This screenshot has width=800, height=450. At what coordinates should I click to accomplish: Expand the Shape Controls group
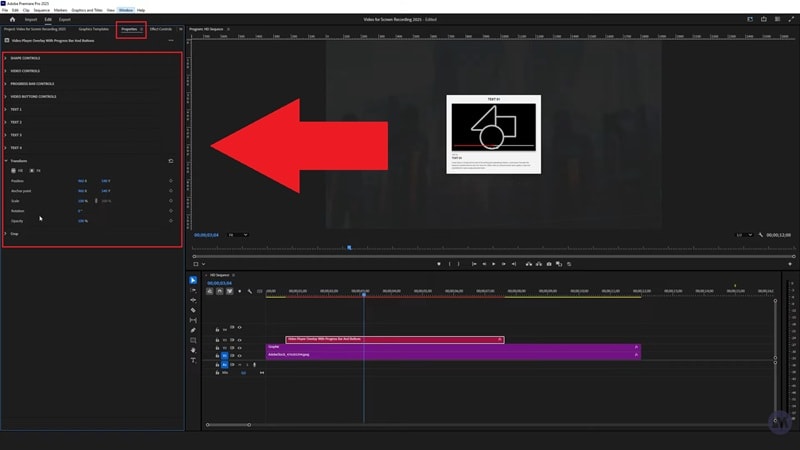click(6, 58)
